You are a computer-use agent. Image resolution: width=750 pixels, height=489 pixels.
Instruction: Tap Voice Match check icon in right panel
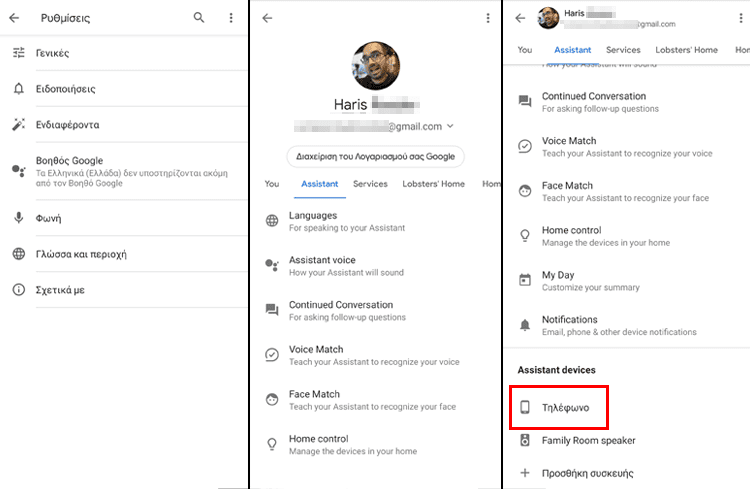coord(525,146)
